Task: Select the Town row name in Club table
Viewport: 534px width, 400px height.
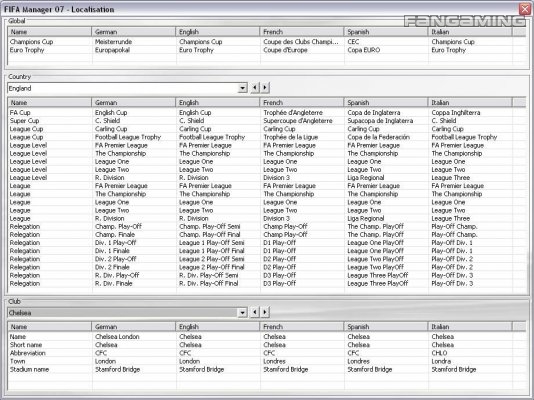Action: click(18, 361)
